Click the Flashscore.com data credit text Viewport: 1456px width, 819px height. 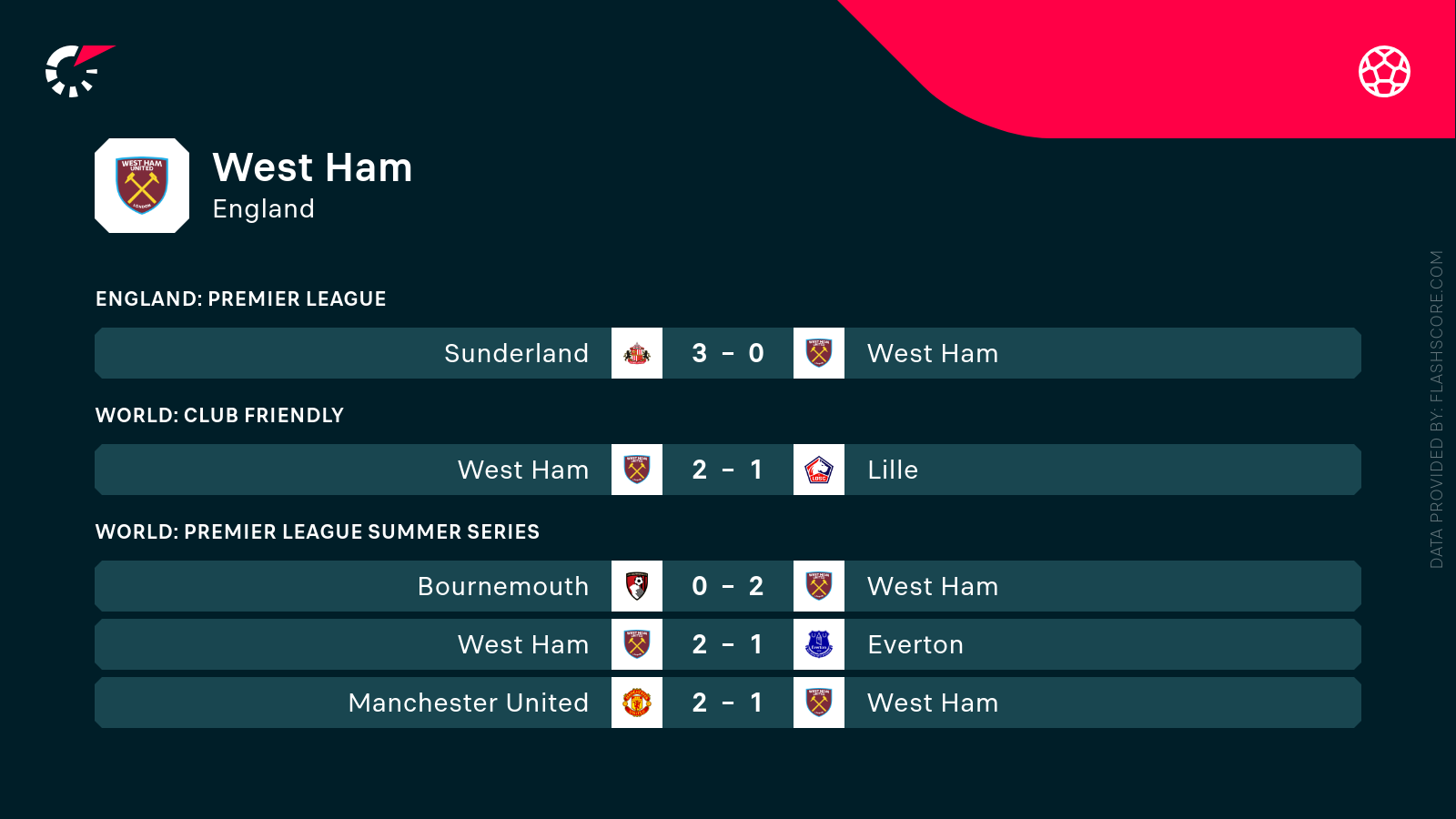[x=1437, y=409]
